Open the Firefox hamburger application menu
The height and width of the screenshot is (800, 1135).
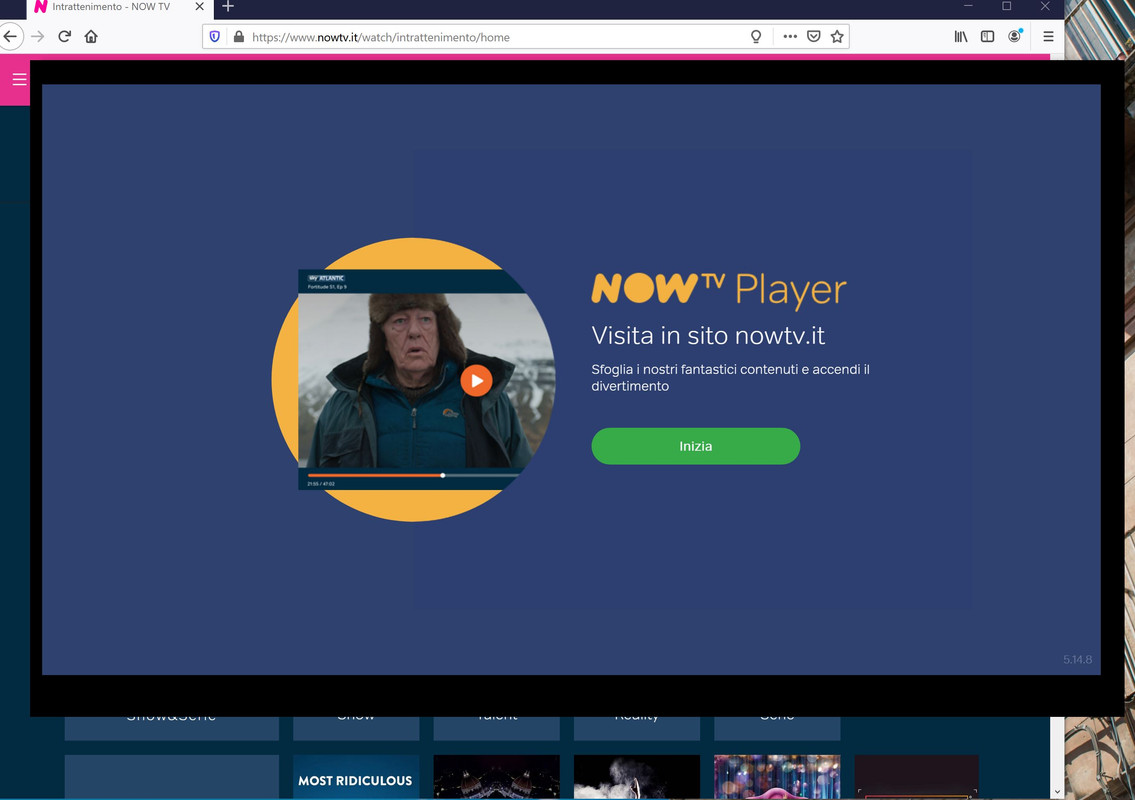1048,37
